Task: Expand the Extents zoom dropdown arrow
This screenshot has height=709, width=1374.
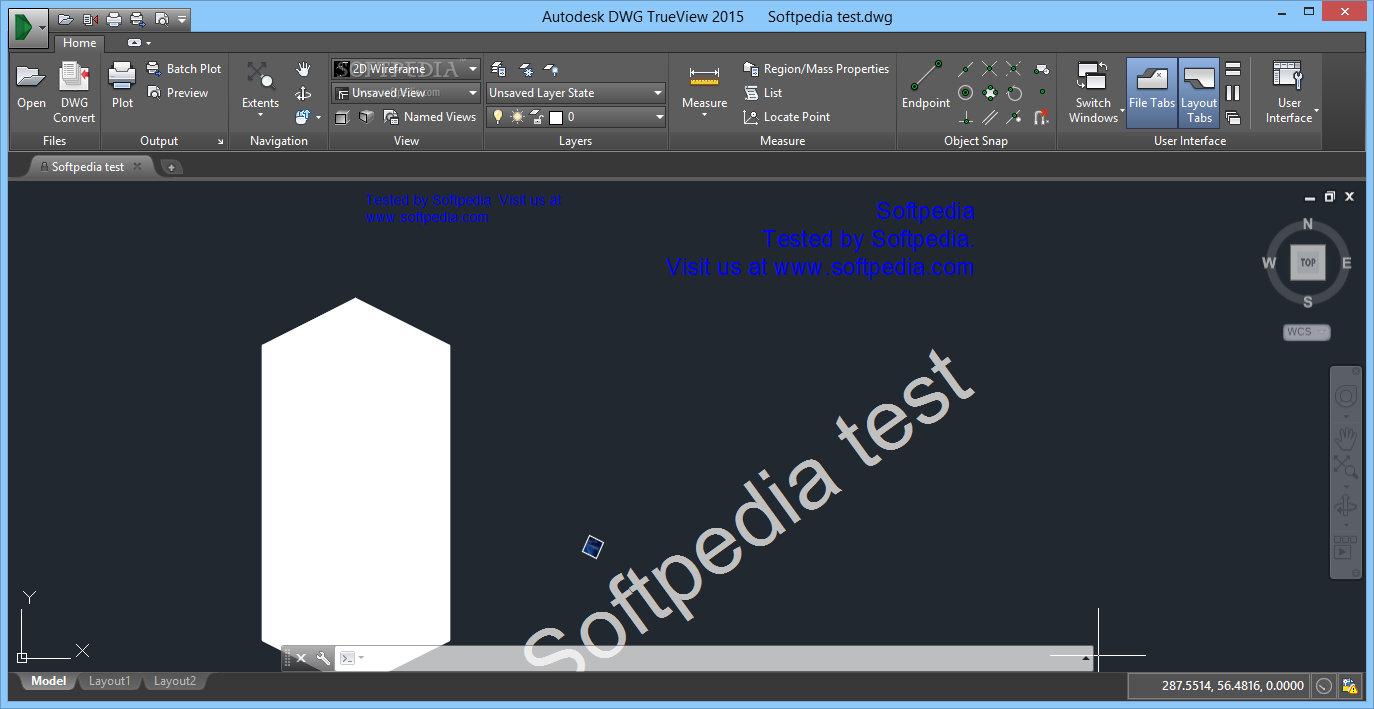Action: [261, 115]
